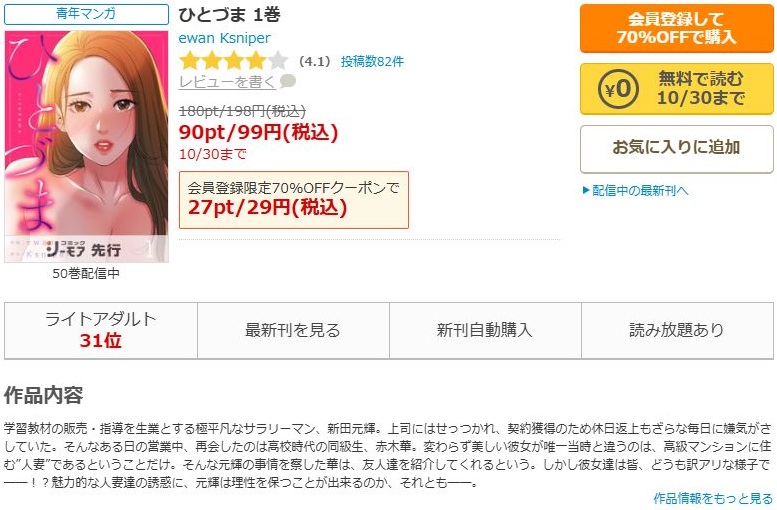
Task: Open the ライトアダルト 31位 ranking tab
Action: (x=101, y=330)
